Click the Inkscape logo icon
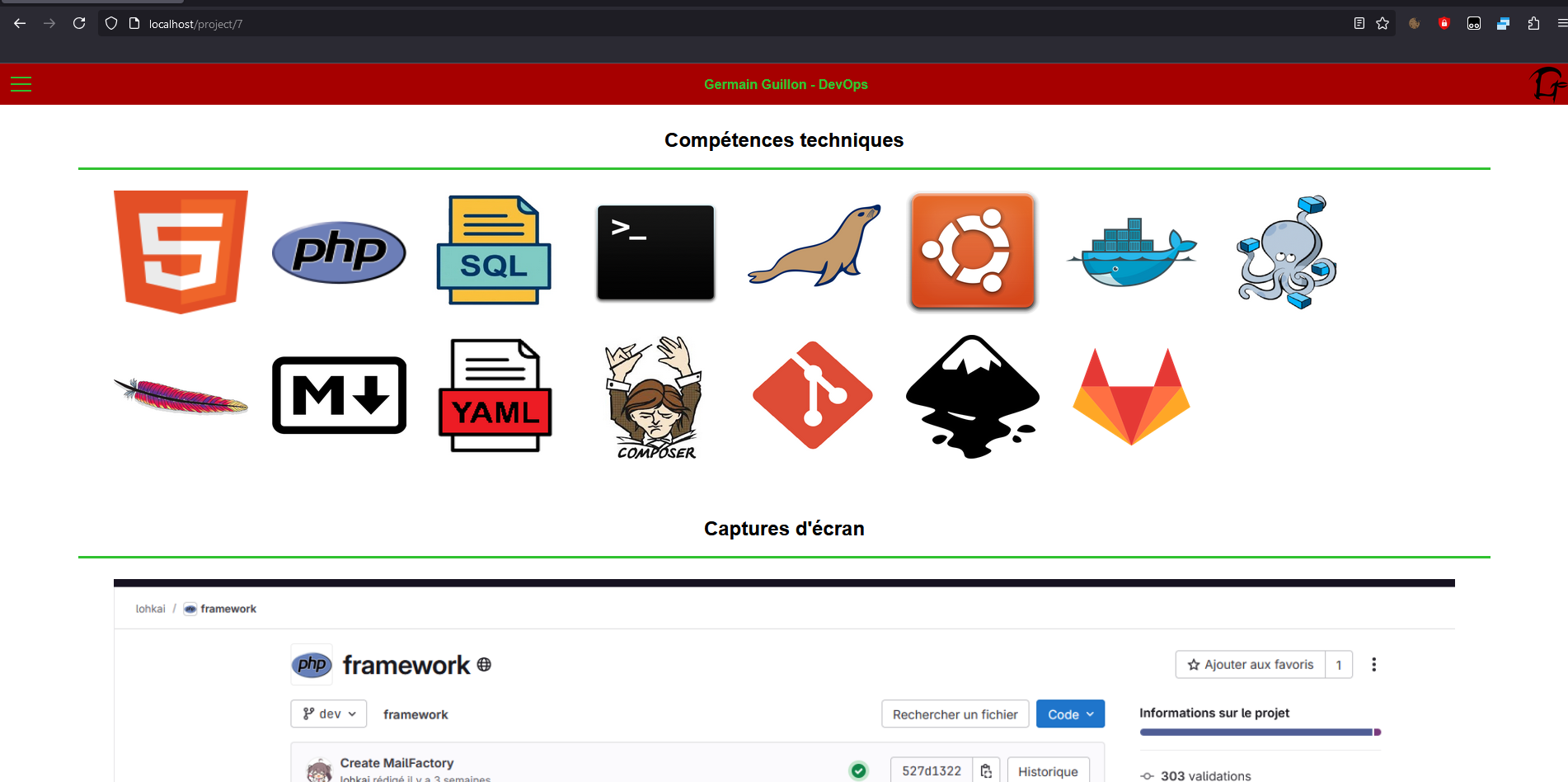Viewport: 1568px width, 782px height. pos(973,397)
